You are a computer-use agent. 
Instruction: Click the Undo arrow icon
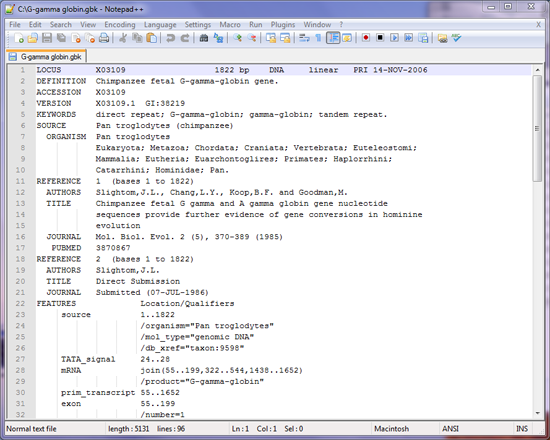[x=170, y=38]
